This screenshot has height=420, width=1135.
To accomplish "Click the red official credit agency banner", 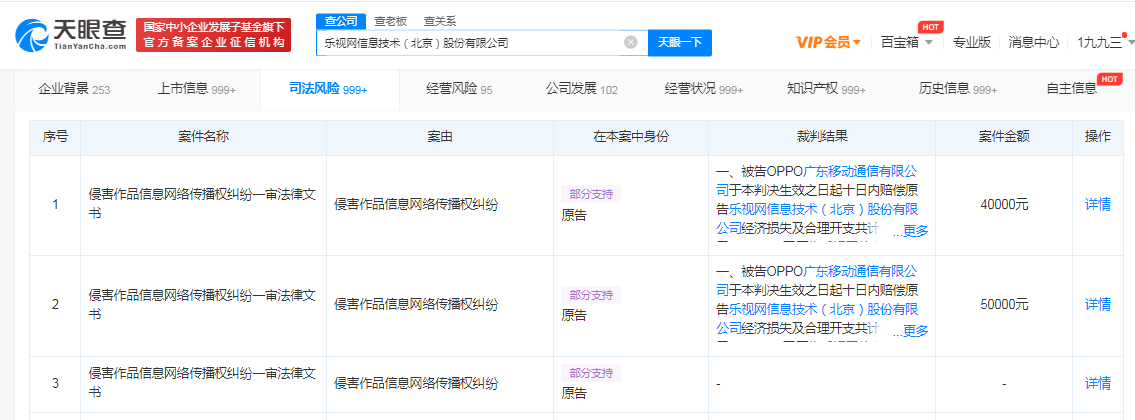I will [x=214, y=35].
